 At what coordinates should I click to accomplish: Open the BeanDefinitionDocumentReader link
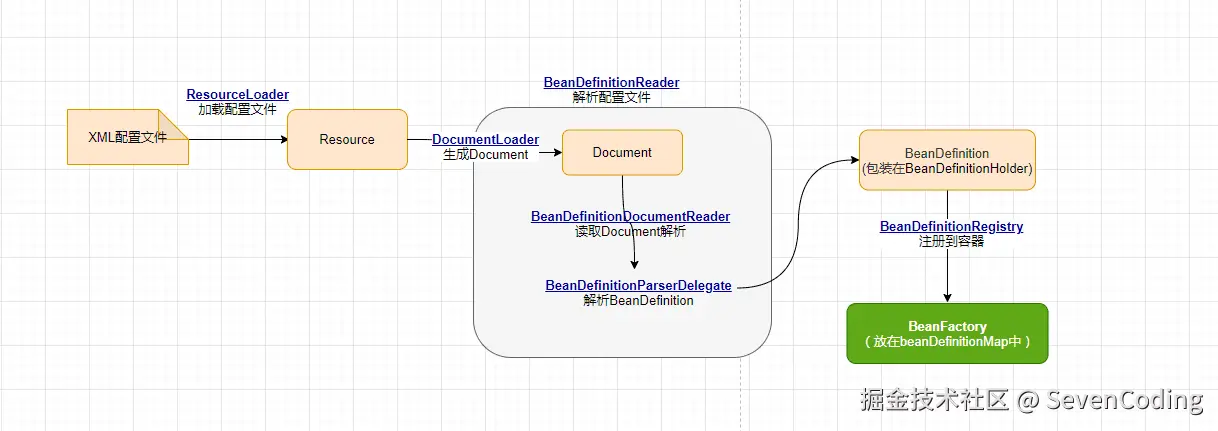coord(631,216)
